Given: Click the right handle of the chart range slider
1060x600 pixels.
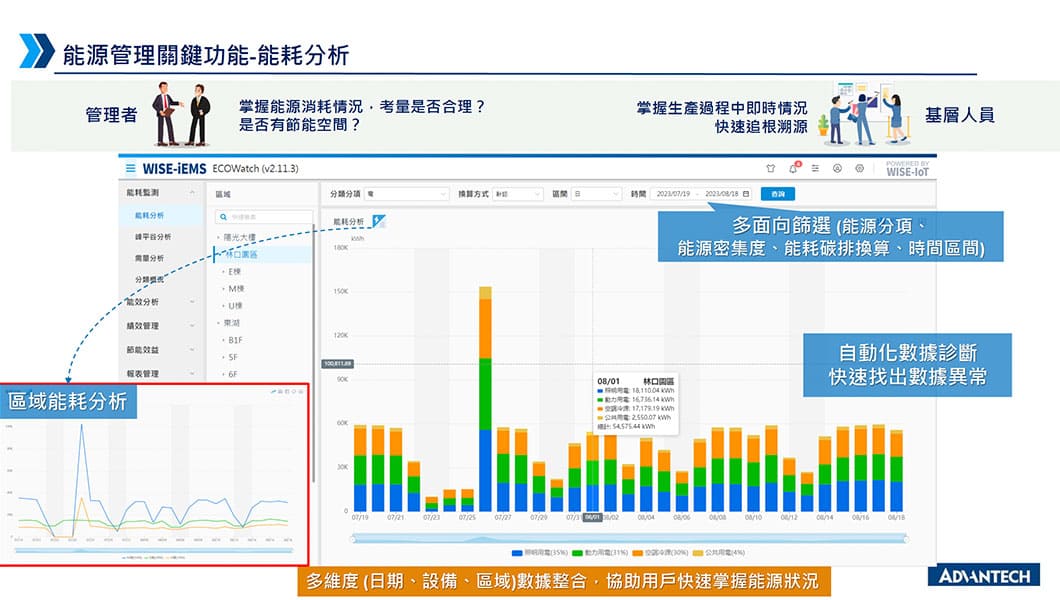Looking at the screenshot, I should pos(906,539).
